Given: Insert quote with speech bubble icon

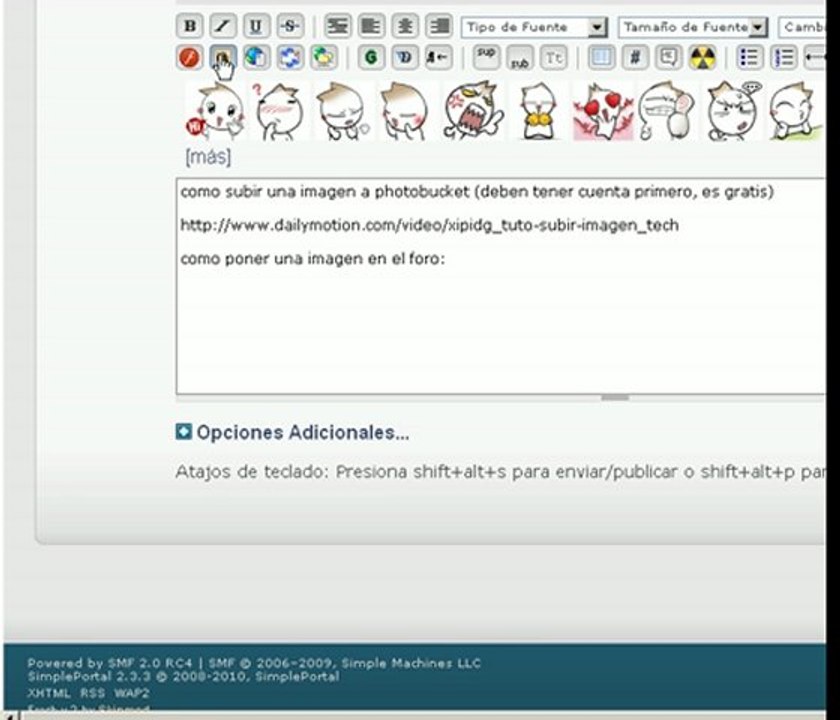Looking at the screenshot, I should [x=669, y=57].
